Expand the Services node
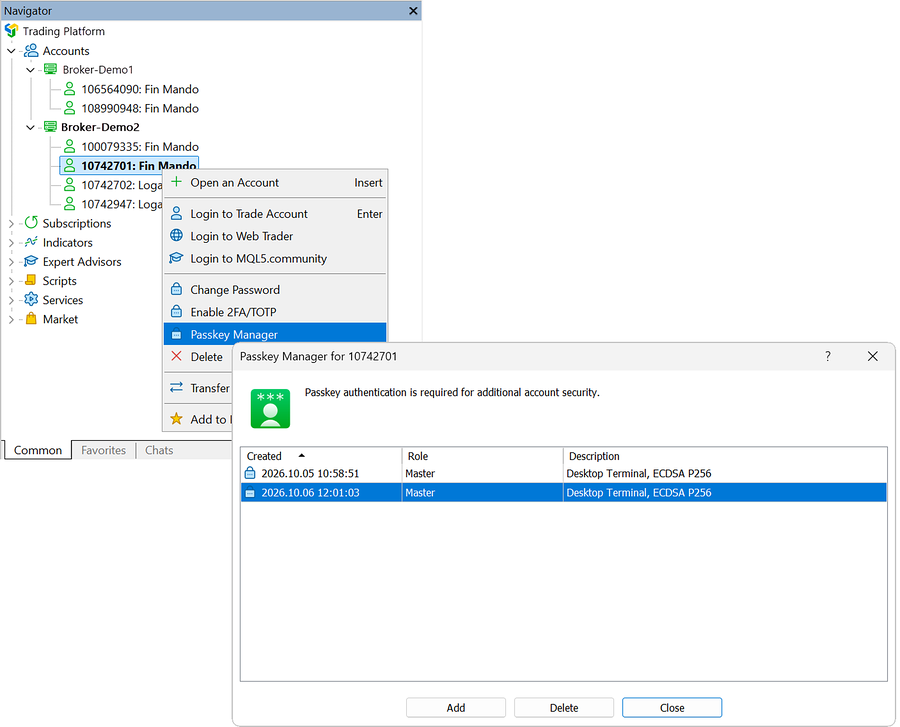The image size is (900, 727). [x=11, y=300]
